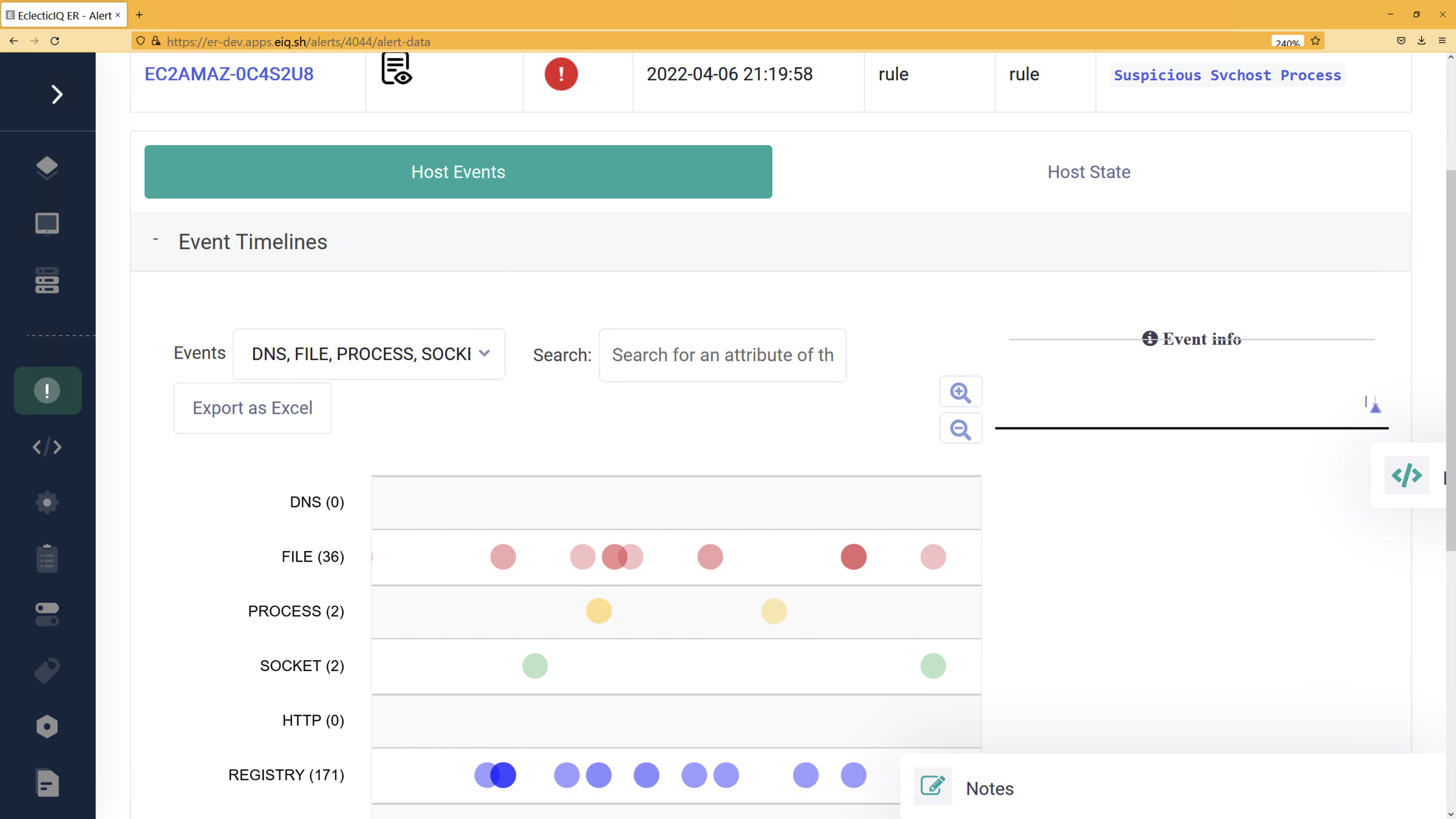Image resolution: width=1456 pixels, height=819 pixels.
Task: Open the gear settings icon in sidebar
Action: [x=47, y=503]
